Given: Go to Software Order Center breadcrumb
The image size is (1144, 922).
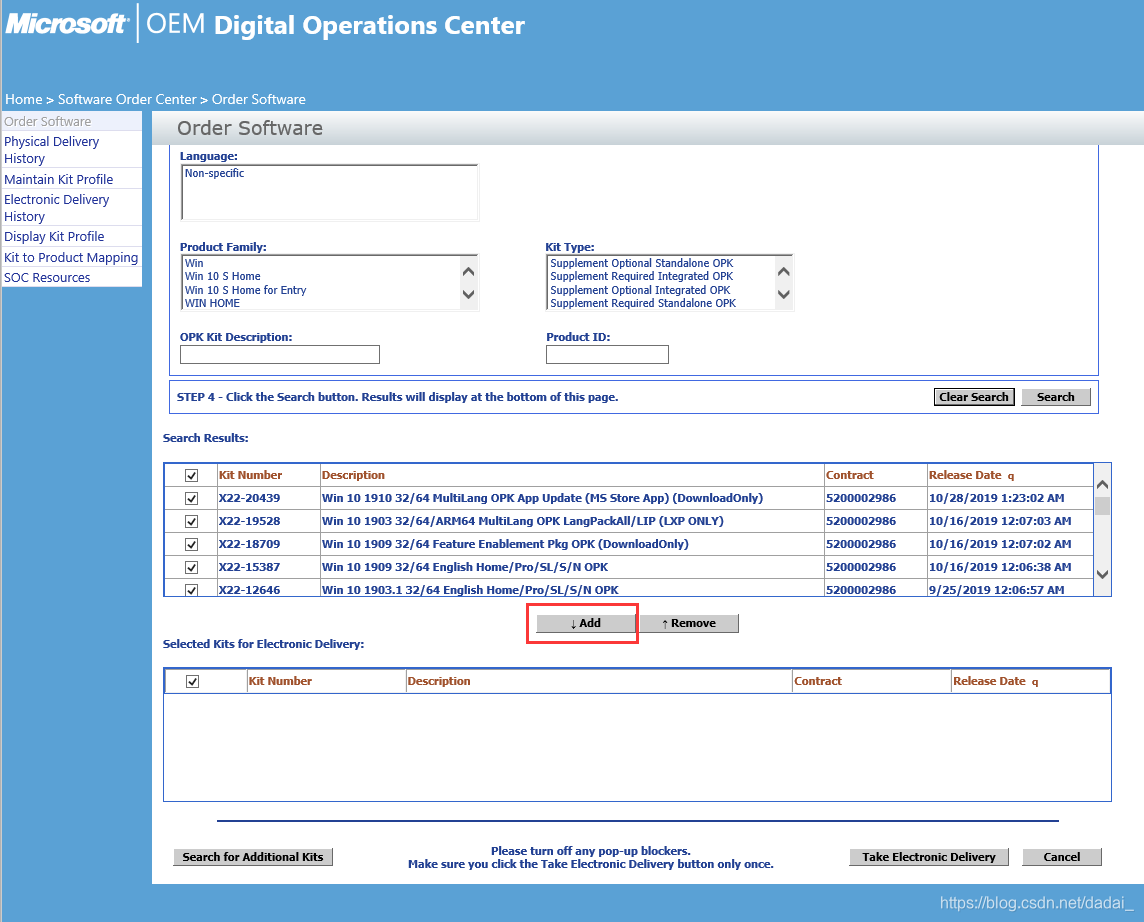Looking at the screenshot, I should pos(127,99).
